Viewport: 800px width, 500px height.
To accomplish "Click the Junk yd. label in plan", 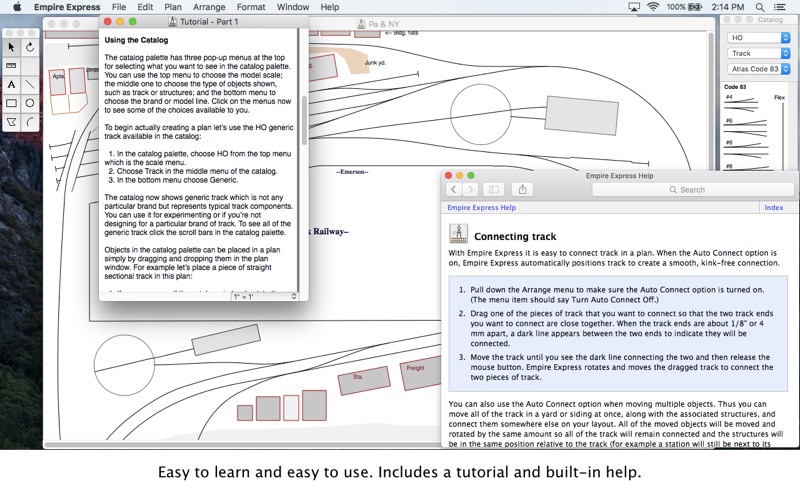I will point(376,63).
